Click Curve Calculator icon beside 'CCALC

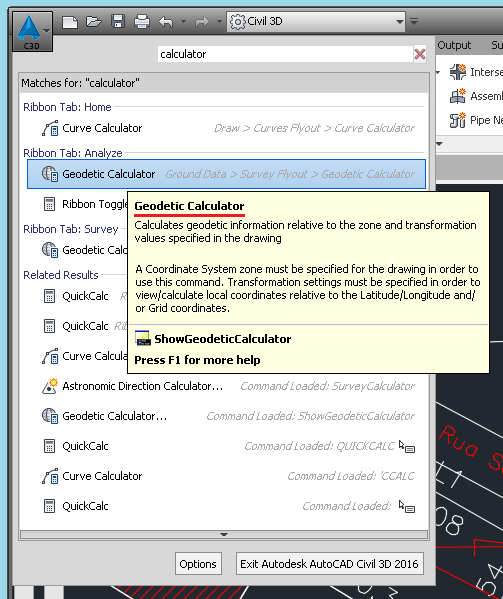click(x=50, y=476)
